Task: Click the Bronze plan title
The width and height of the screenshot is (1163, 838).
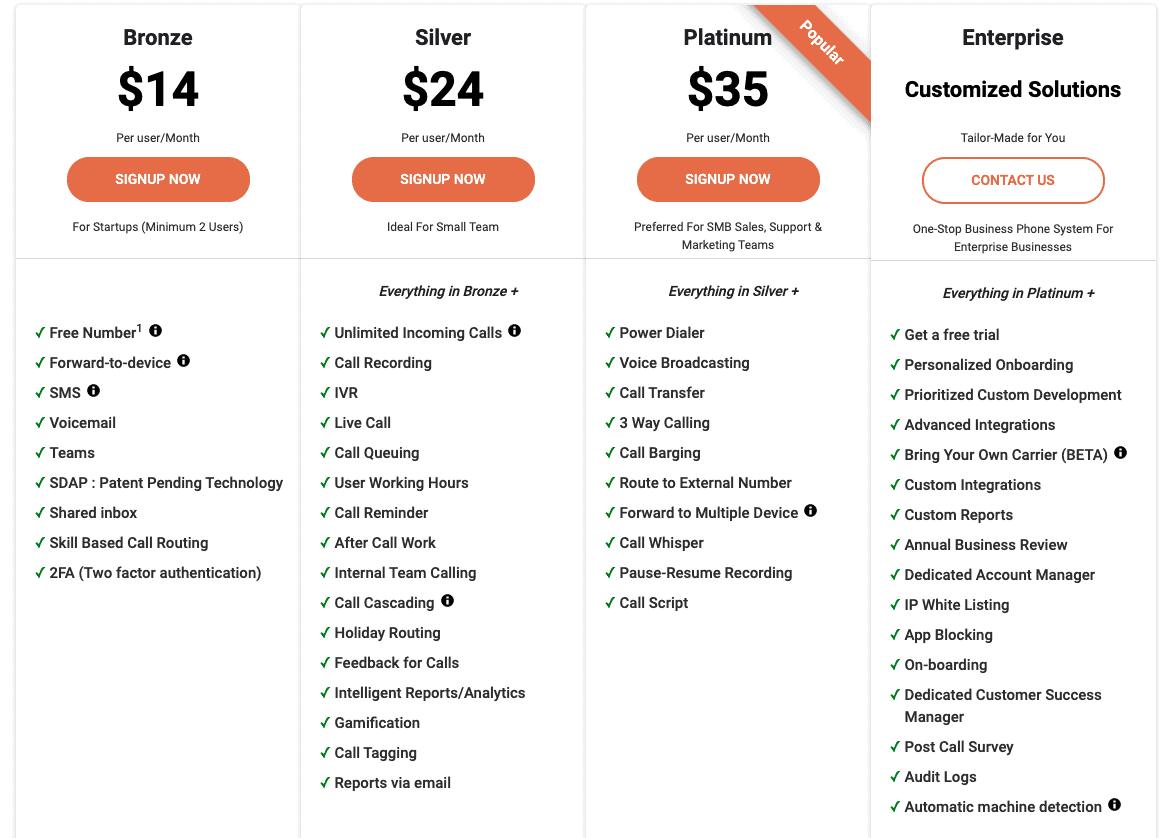Action: coord(157,37)
